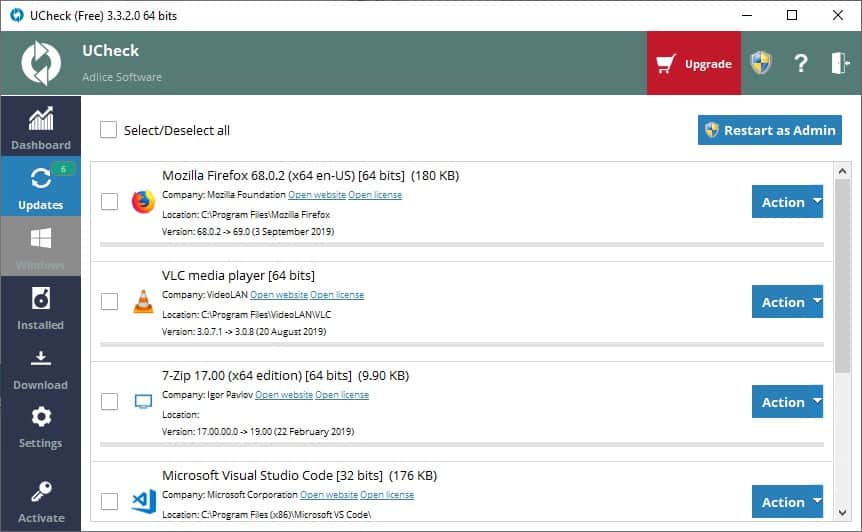Screen dimensions: 862x532
Task: Click the Restart as Admin button
Action: point(769,130)
